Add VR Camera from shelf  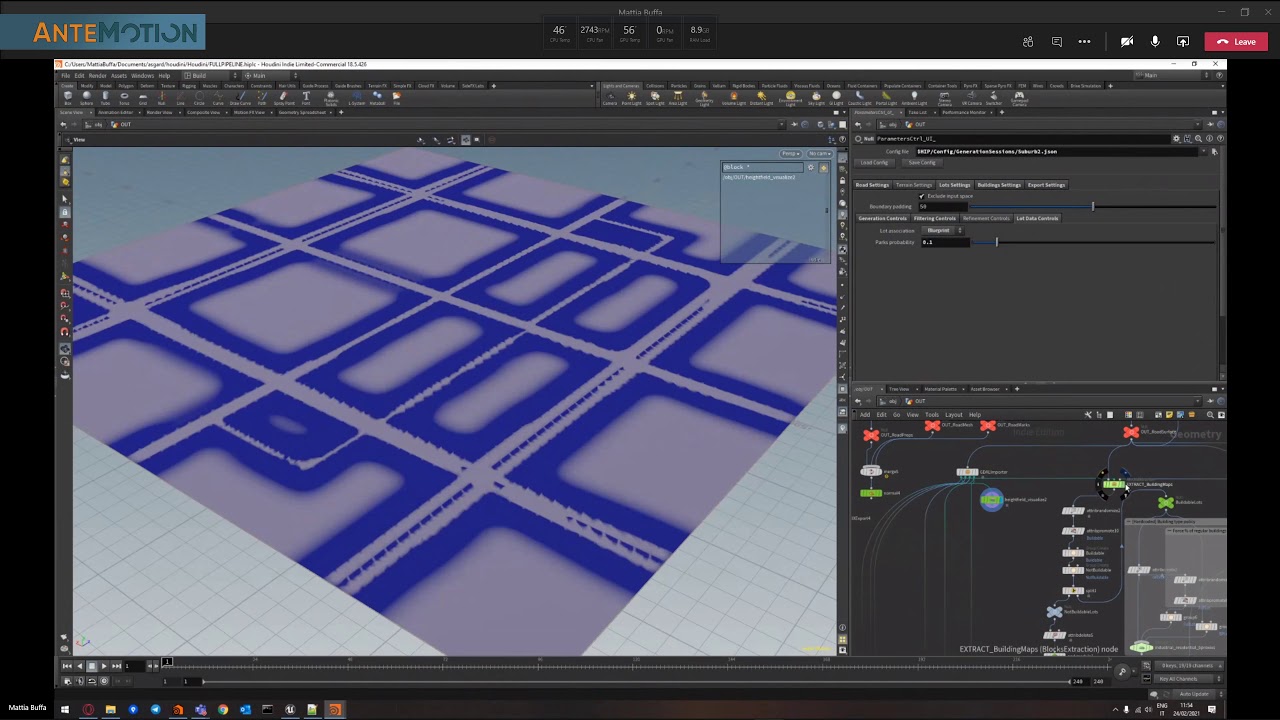971,98
